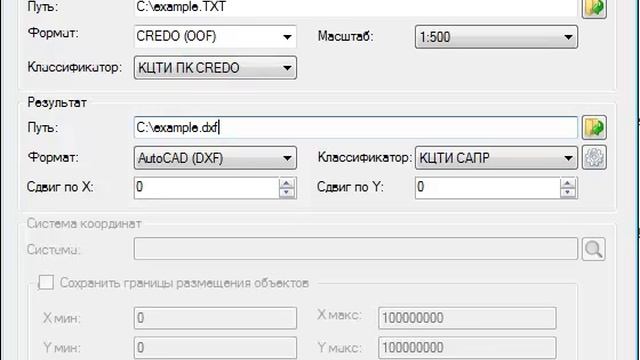
Task: Open the Масштаб 1:500 dropdown
Action: coord(496,37)
